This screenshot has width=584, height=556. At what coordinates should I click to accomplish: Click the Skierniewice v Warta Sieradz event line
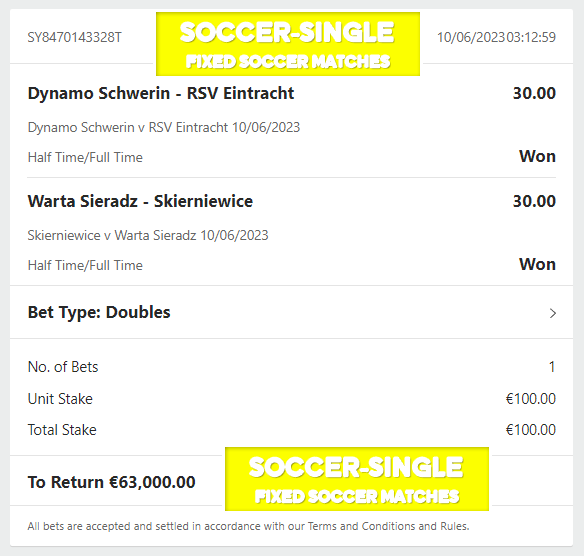pos(148,235)
